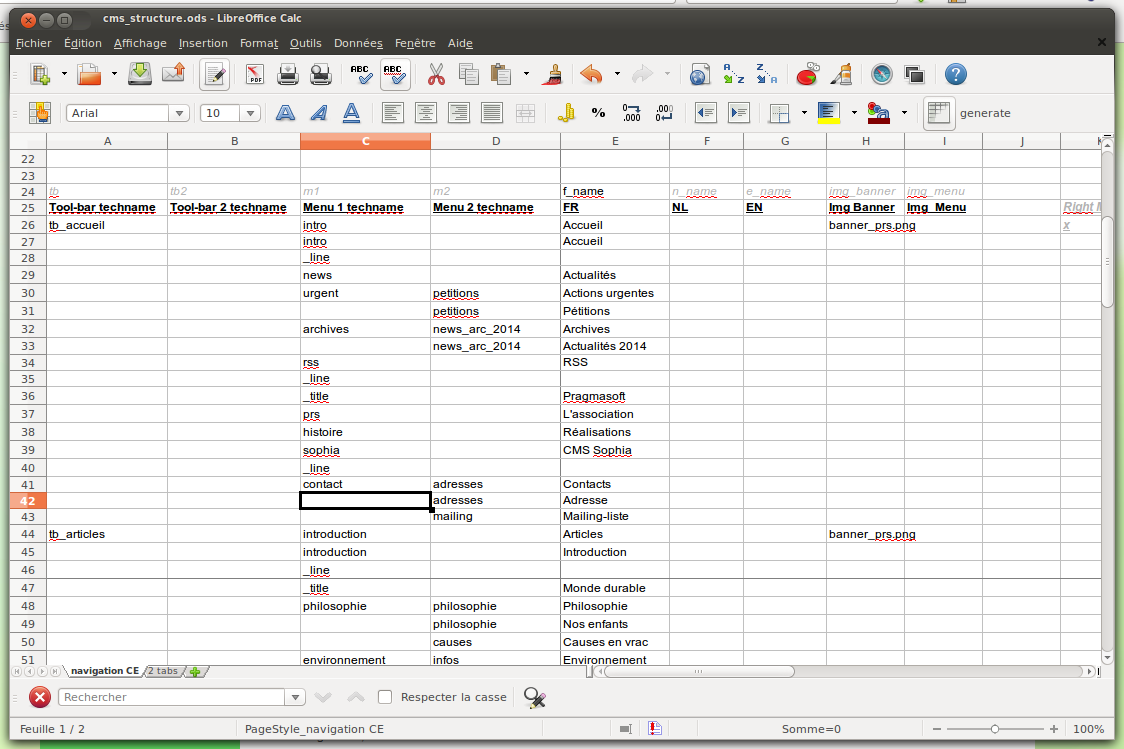Click the generate toolbar button
Screen dimensions: 1124x749
(984, 113)
